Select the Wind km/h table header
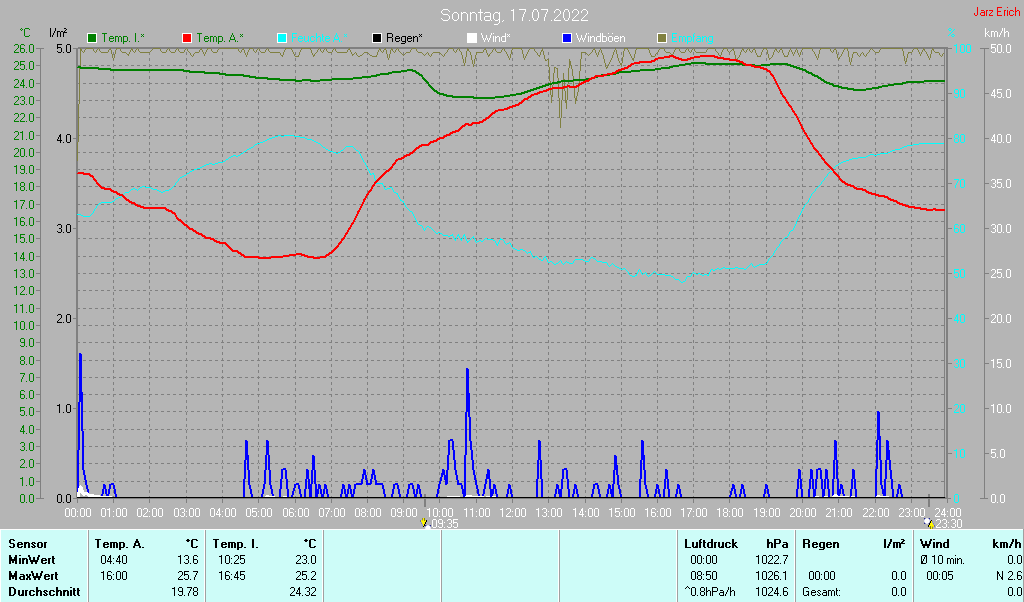Image resolution: width=1024 pixels, height=602 pixels. point(970,544)
